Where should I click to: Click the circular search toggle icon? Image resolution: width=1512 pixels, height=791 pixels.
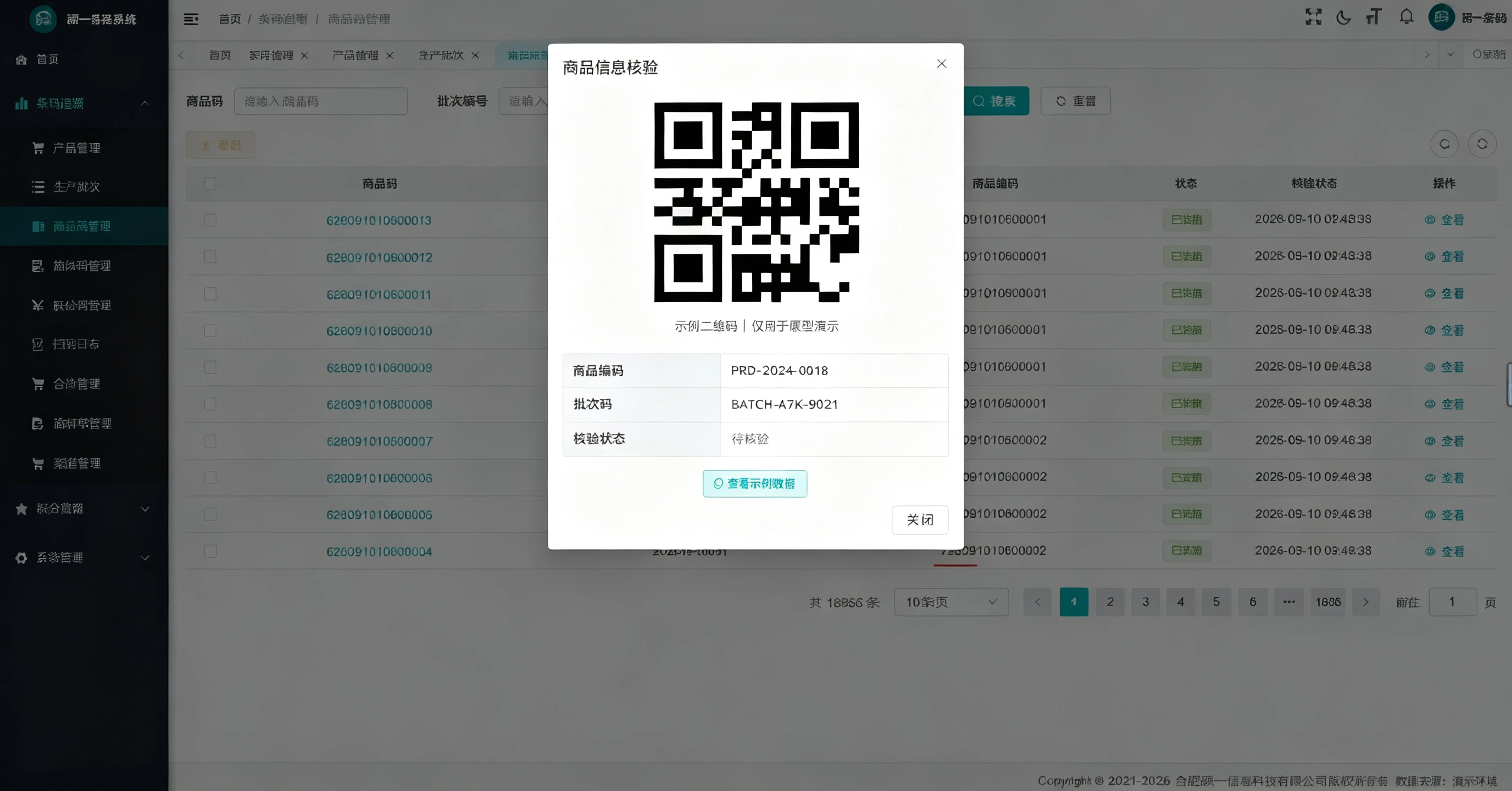1444,144
